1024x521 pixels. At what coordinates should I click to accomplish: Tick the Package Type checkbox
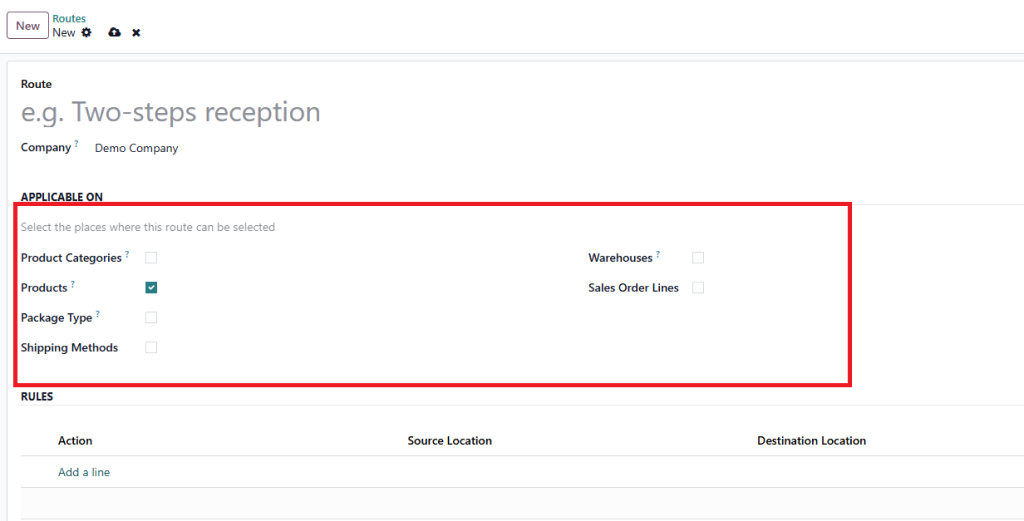click(151, 318)
